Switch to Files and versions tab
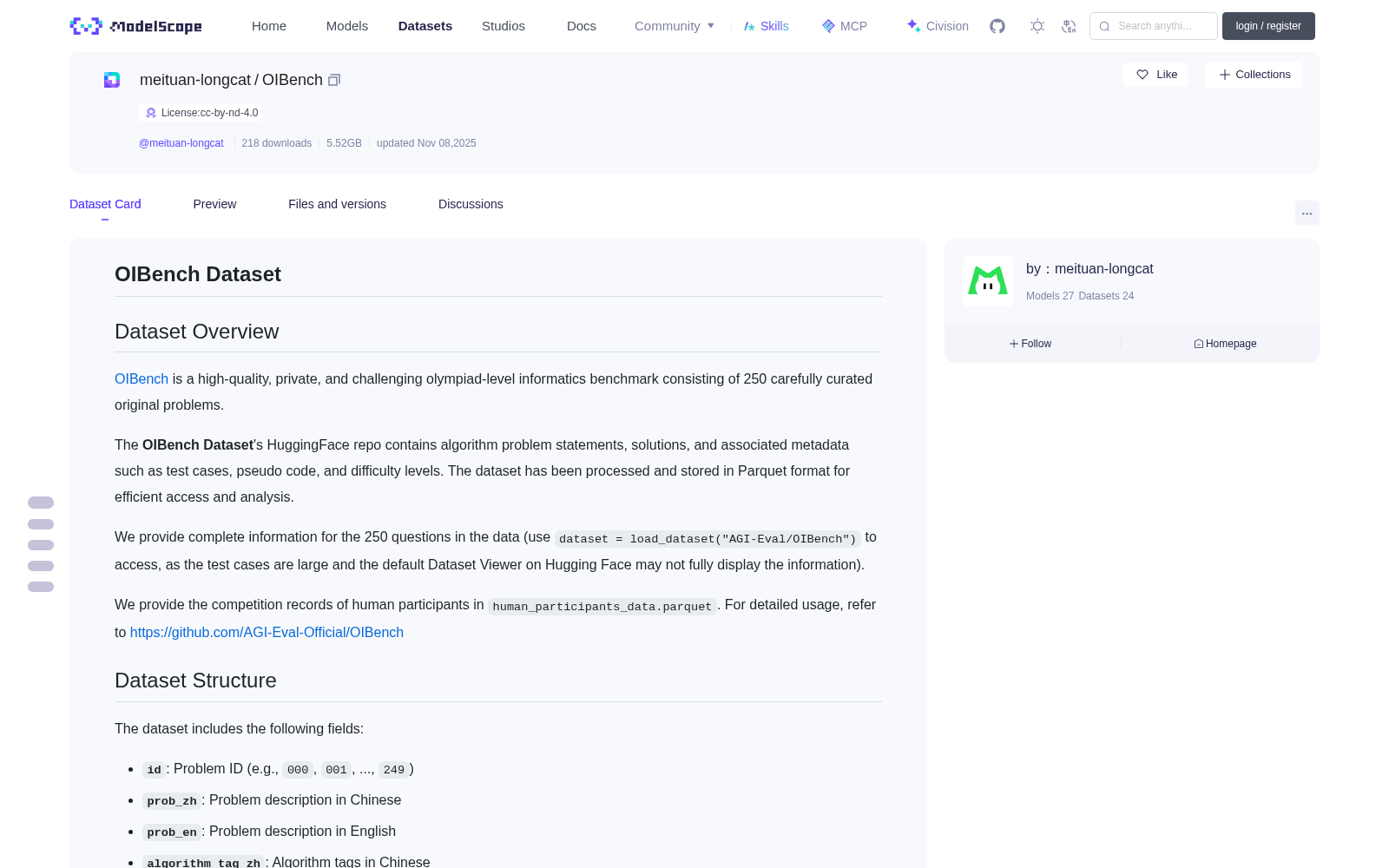Viewport: 1389px width, 868px height. [x=337, y=204]
